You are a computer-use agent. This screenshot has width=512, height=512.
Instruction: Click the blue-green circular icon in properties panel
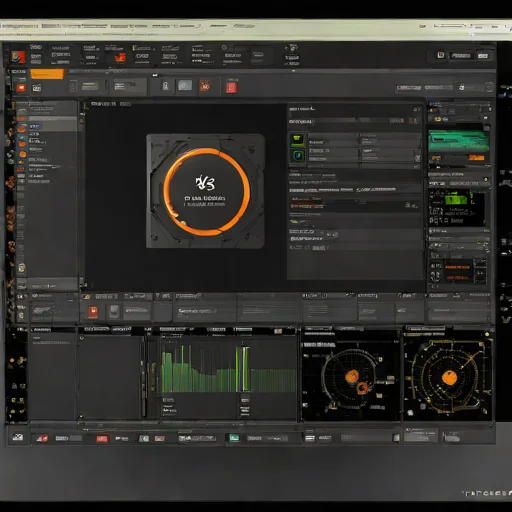tap(297, 156)
